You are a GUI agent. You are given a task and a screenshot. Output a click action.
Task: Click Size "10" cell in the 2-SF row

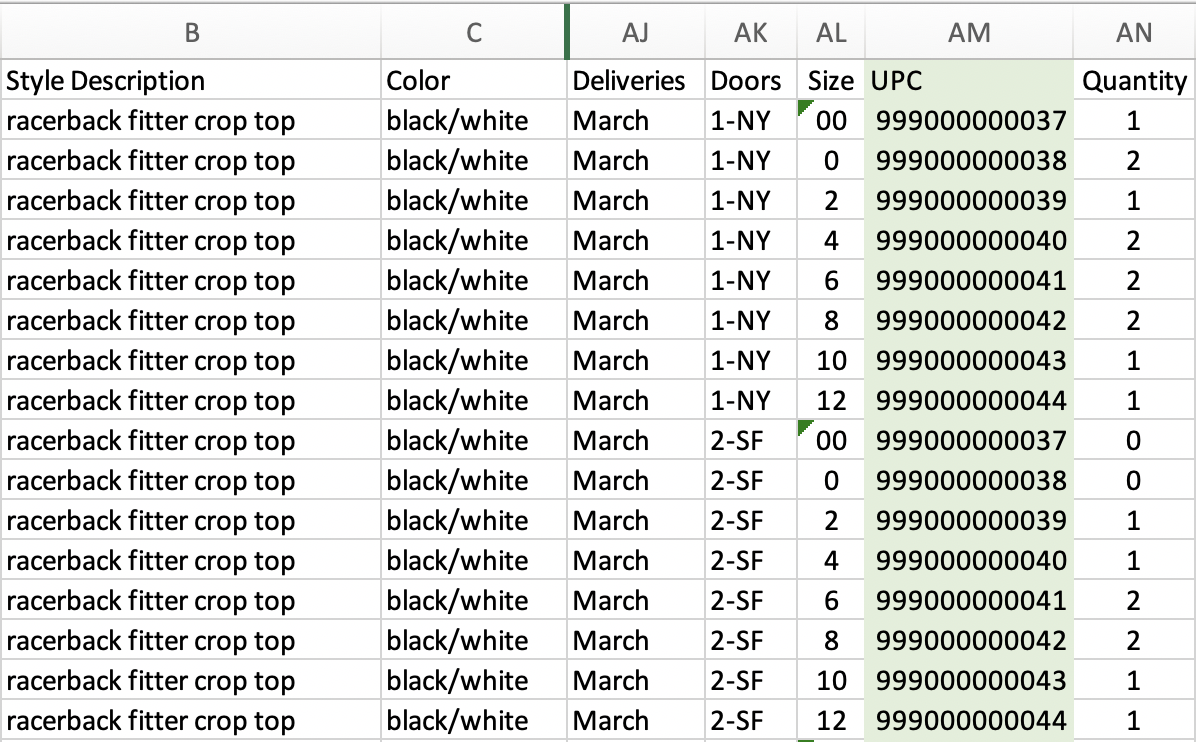coord(831,680)
